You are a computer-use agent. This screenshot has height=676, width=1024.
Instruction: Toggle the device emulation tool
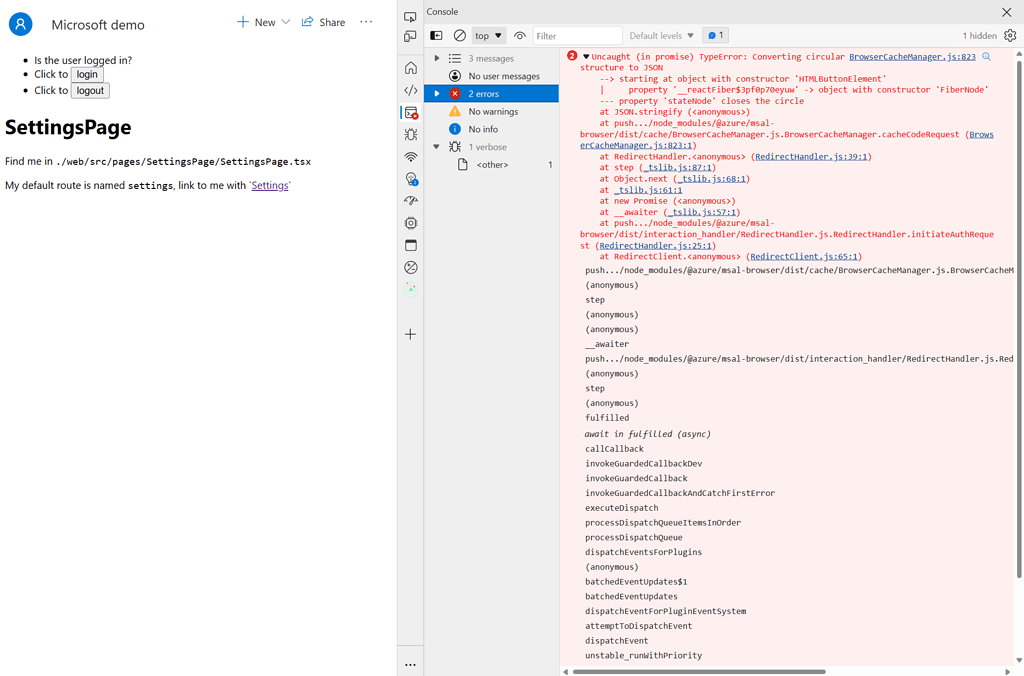pyautogui.click(x=410, y=36)
